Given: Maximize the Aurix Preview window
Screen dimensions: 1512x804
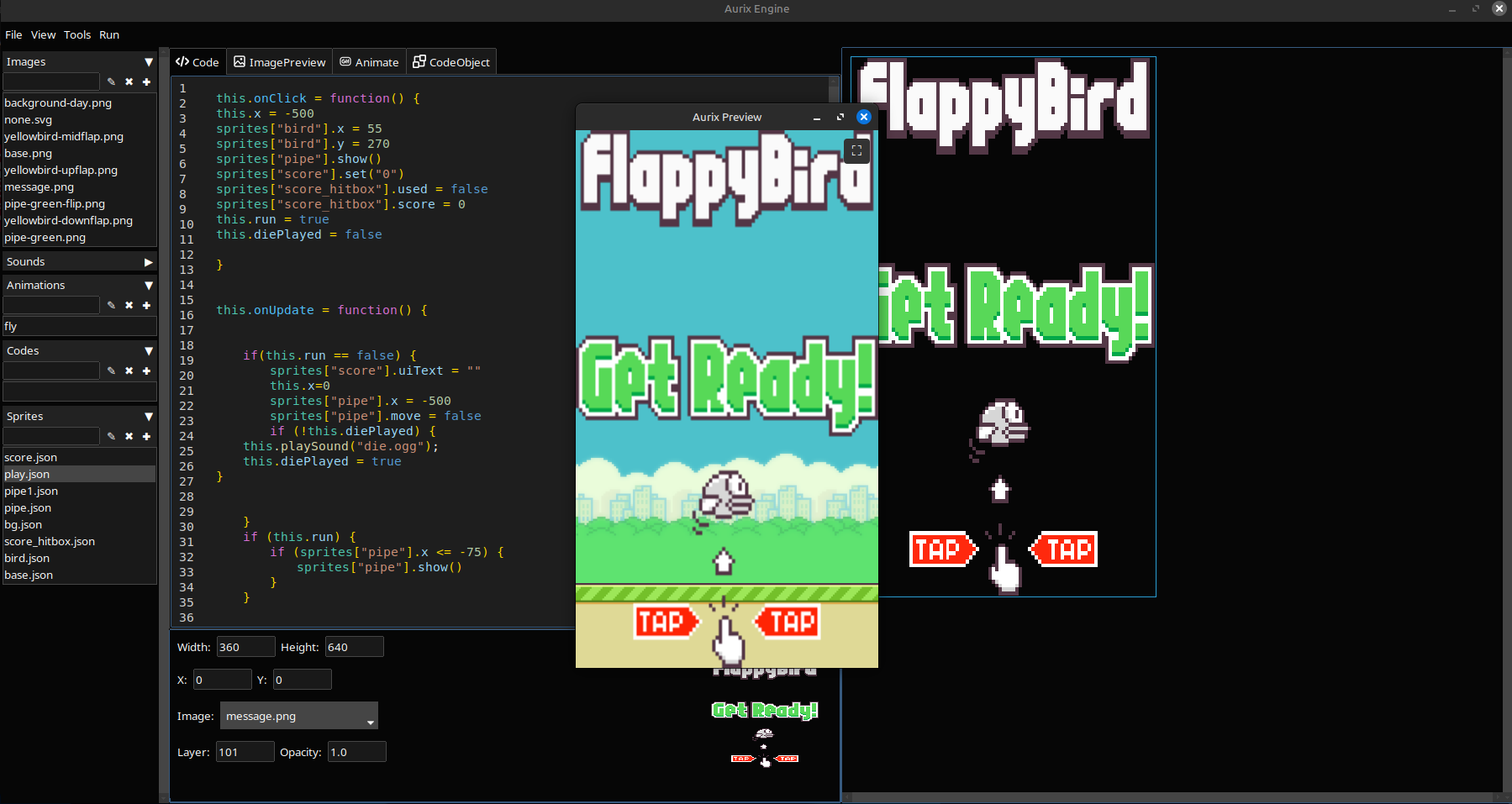Looking at the screenshot, I should [x=840, y=117].
